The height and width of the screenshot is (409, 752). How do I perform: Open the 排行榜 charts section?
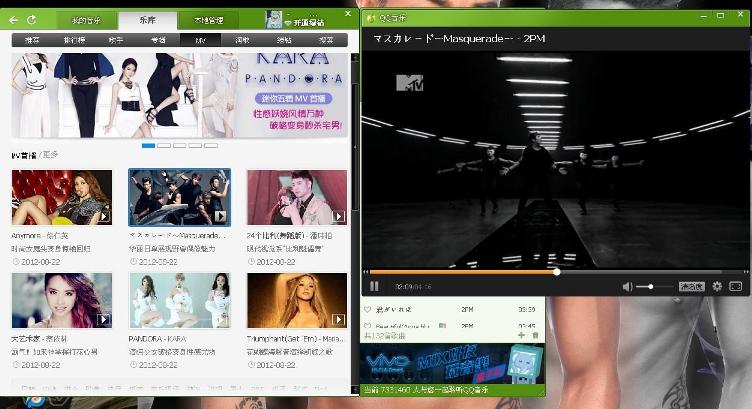click(74, 40)
